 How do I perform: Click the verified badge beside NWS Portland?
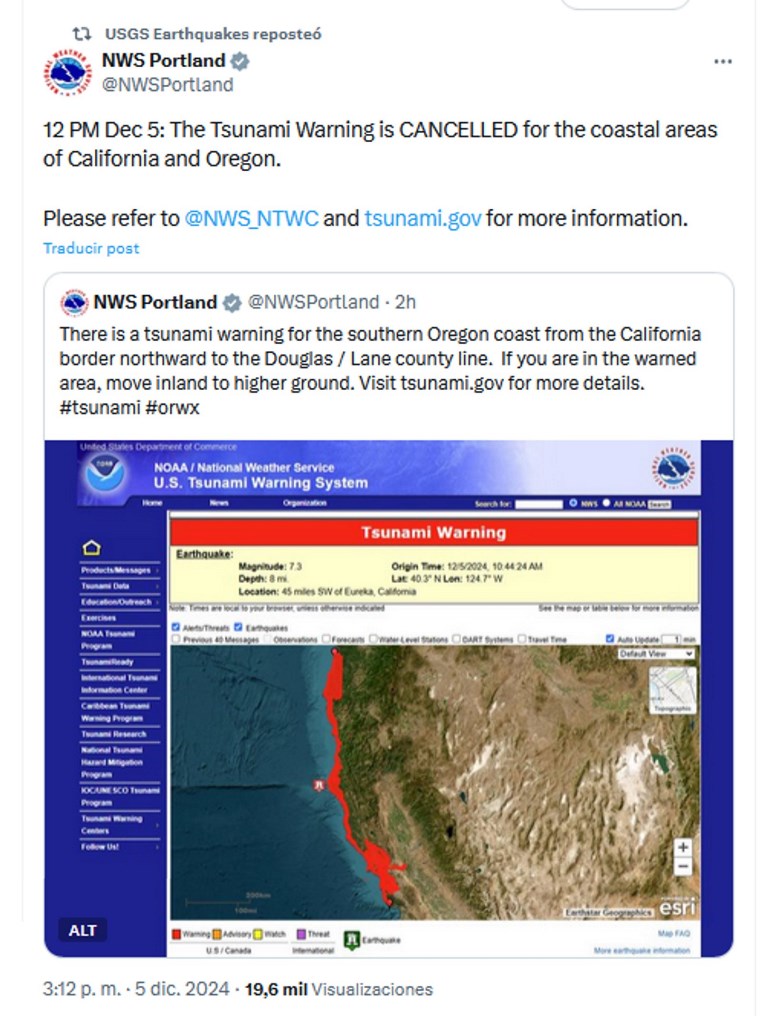240,61
